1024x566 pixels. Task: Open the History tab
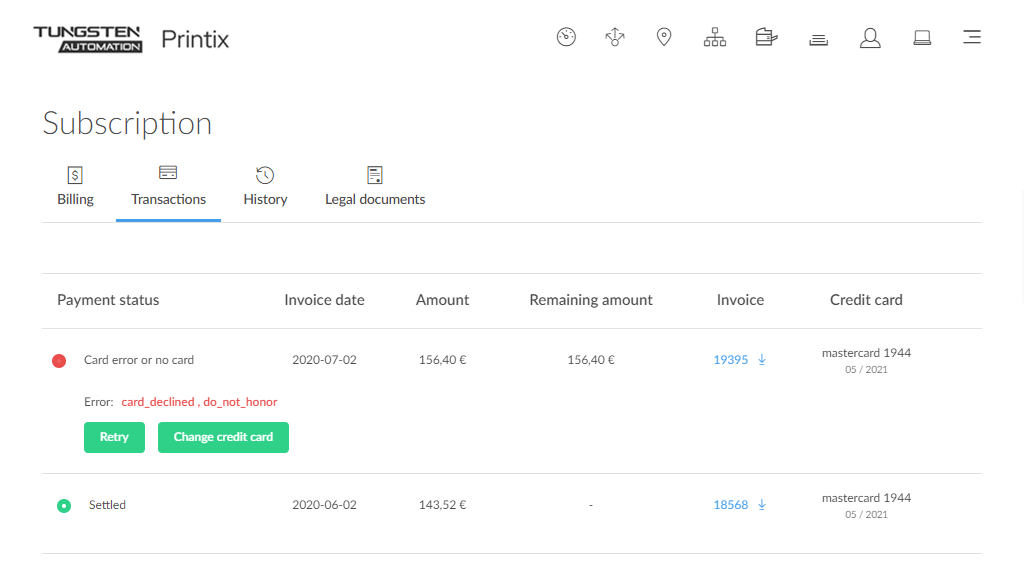point(265,188)
